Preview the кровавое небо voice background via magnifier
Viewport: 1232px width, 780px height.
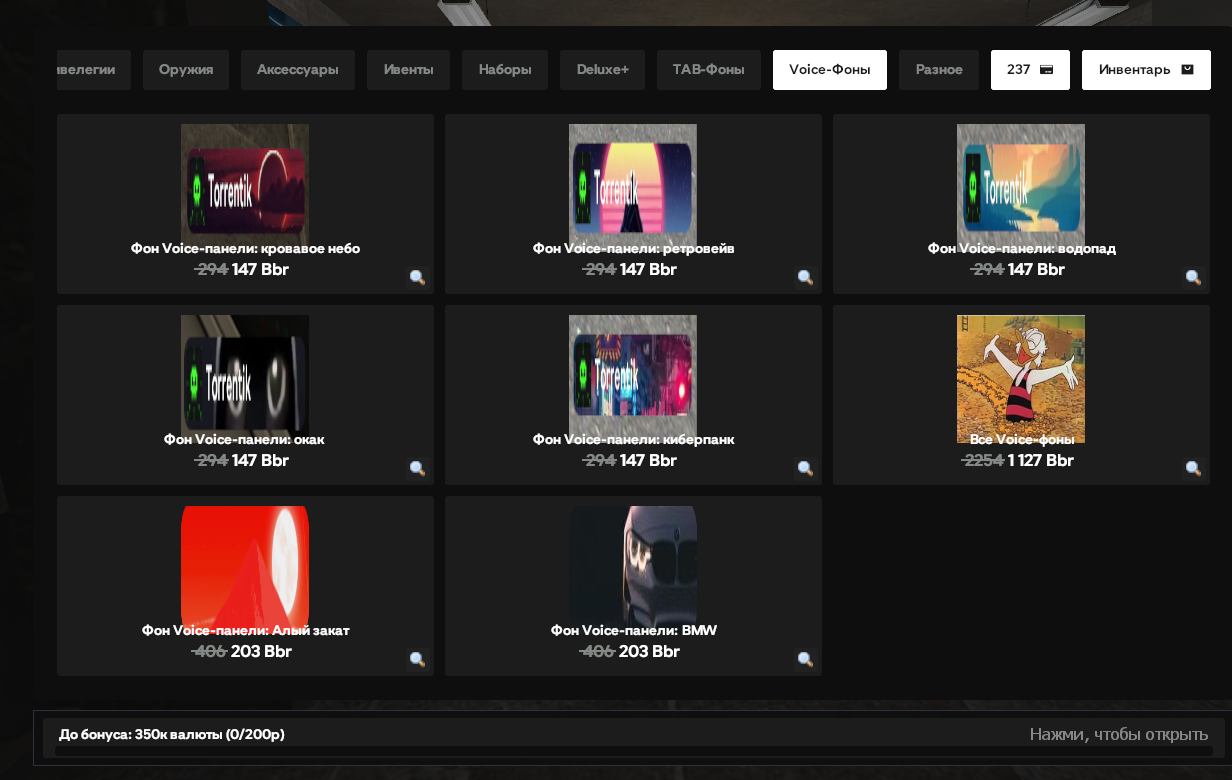418,277
